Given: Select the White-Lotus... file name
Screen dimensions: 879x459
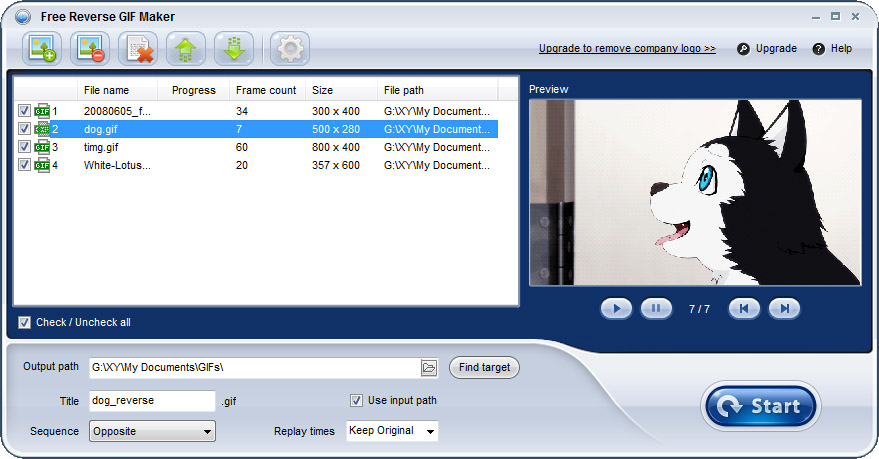Looking at the screenshot, I should click(117, 165).
